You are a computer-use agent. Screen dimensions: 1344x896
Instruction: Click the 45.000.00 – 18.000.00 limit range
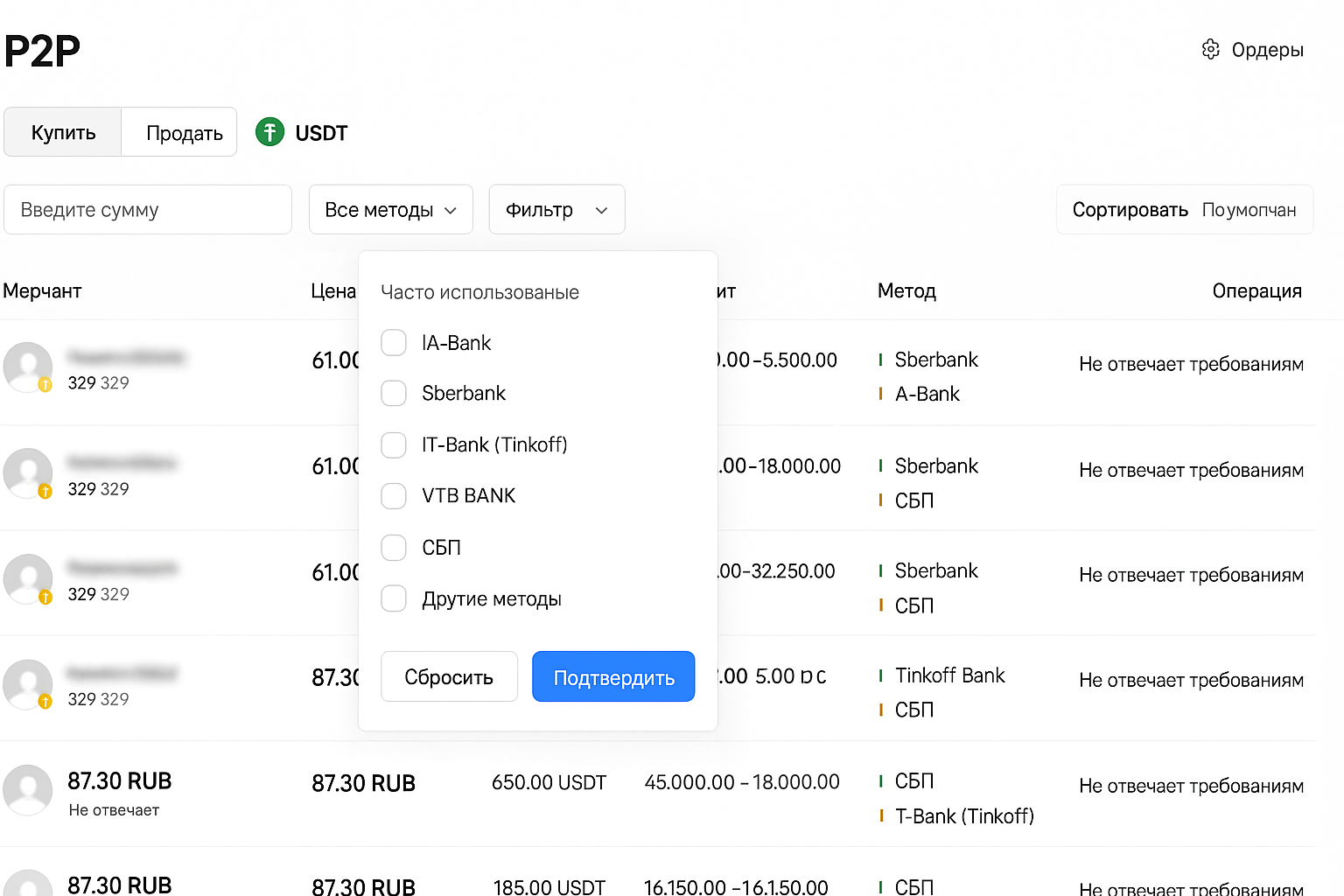tap(742, 782)
